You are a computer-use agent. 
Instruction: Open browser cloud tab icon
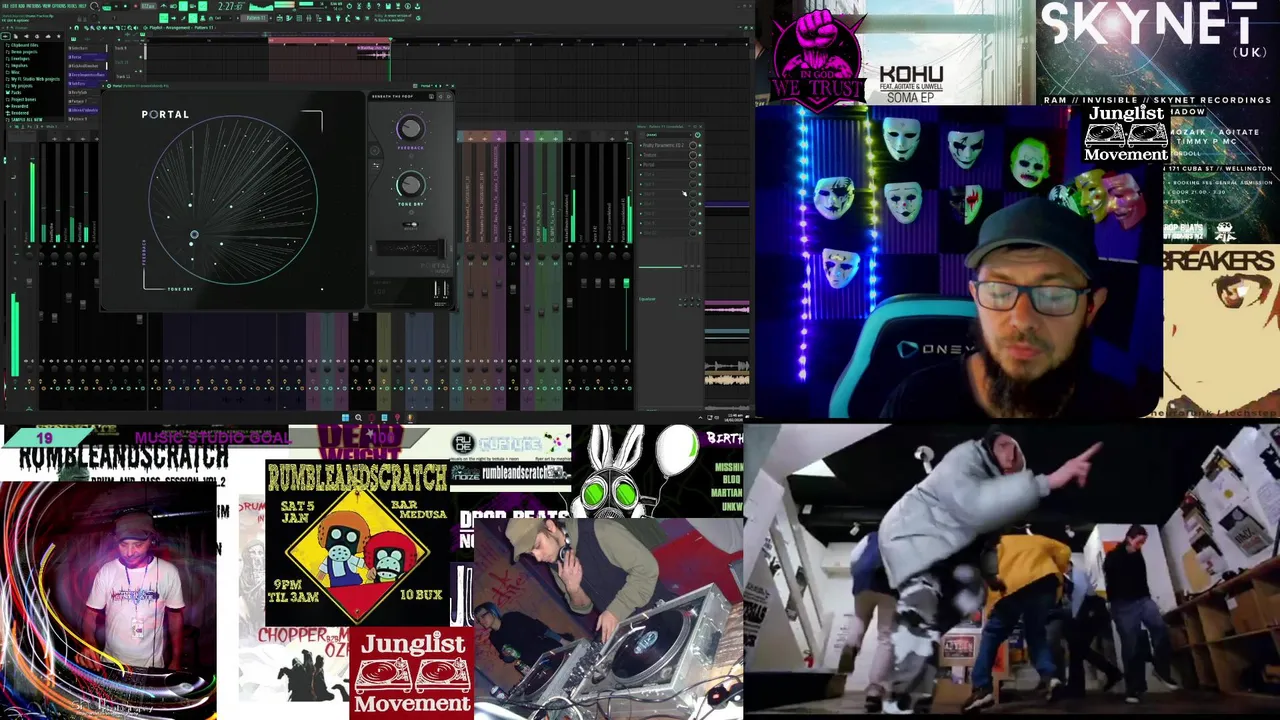(48, 36)
